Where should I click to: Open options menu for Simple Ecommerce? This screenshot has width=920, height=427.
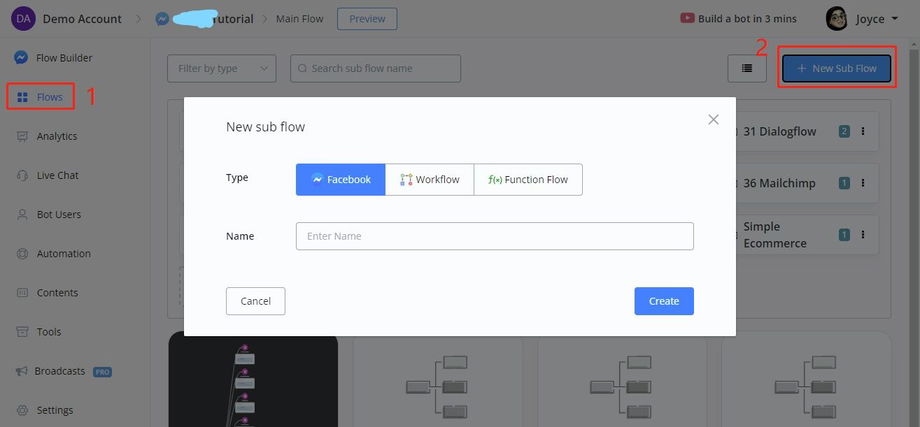[862, 235]
